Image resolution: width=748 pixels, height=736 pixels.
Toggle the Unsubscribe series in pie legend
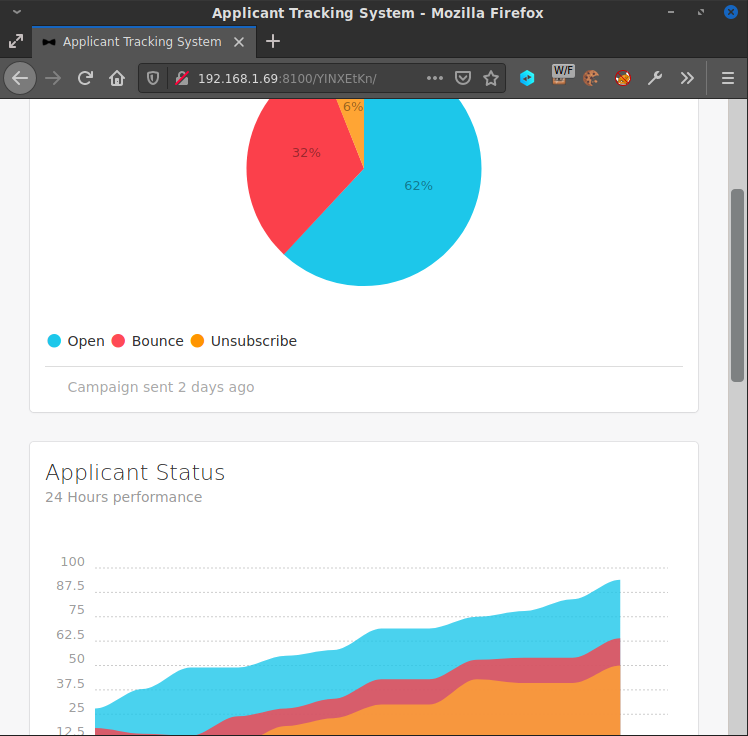(243, 341)
